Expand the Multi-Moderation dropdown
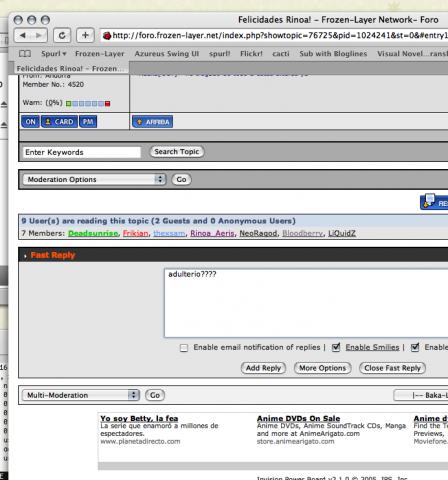The image size is (448, 480). (x=81, y=395)
